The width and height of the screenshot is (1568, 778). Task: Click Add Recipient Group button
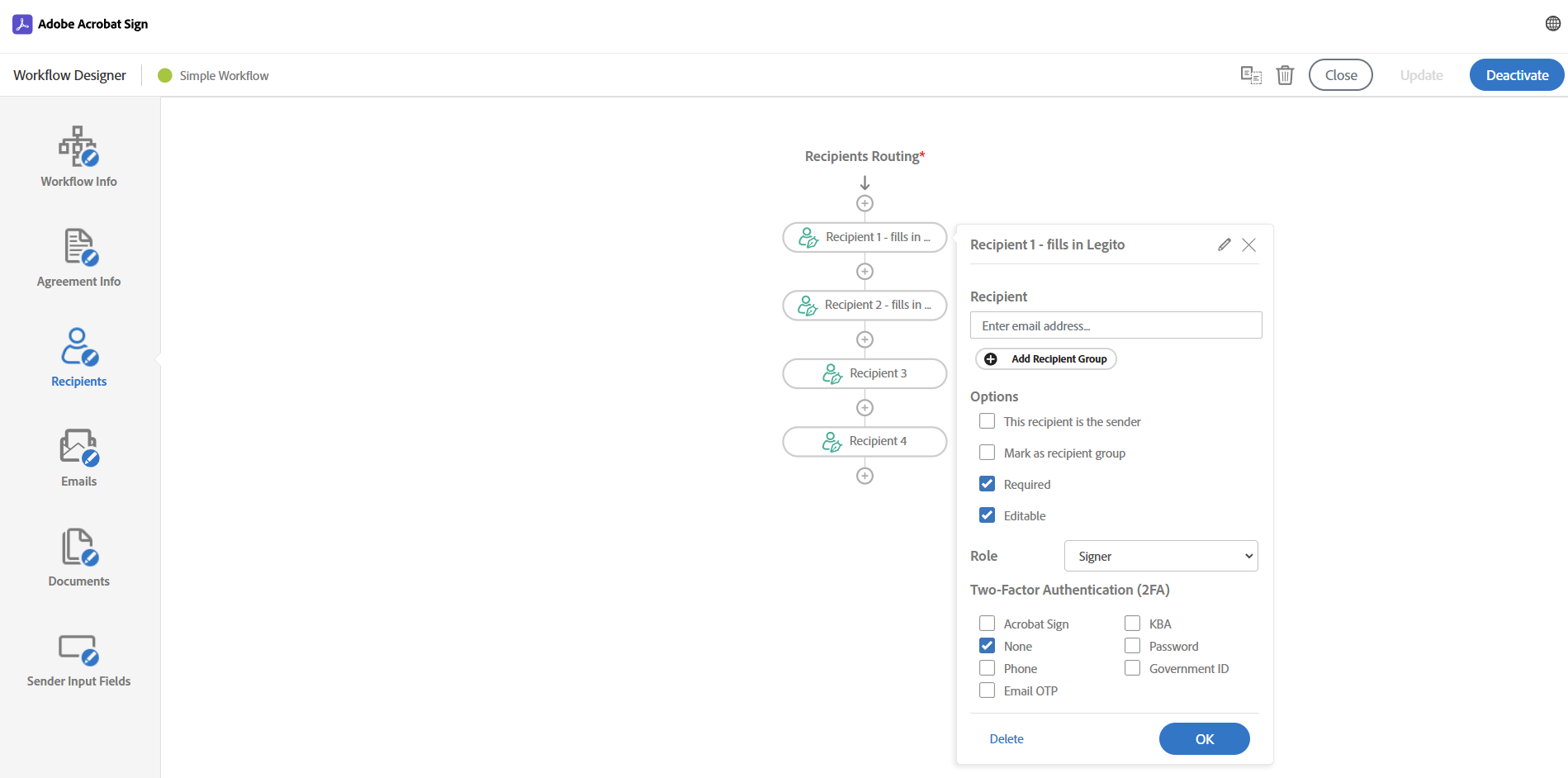point(1046,358)
